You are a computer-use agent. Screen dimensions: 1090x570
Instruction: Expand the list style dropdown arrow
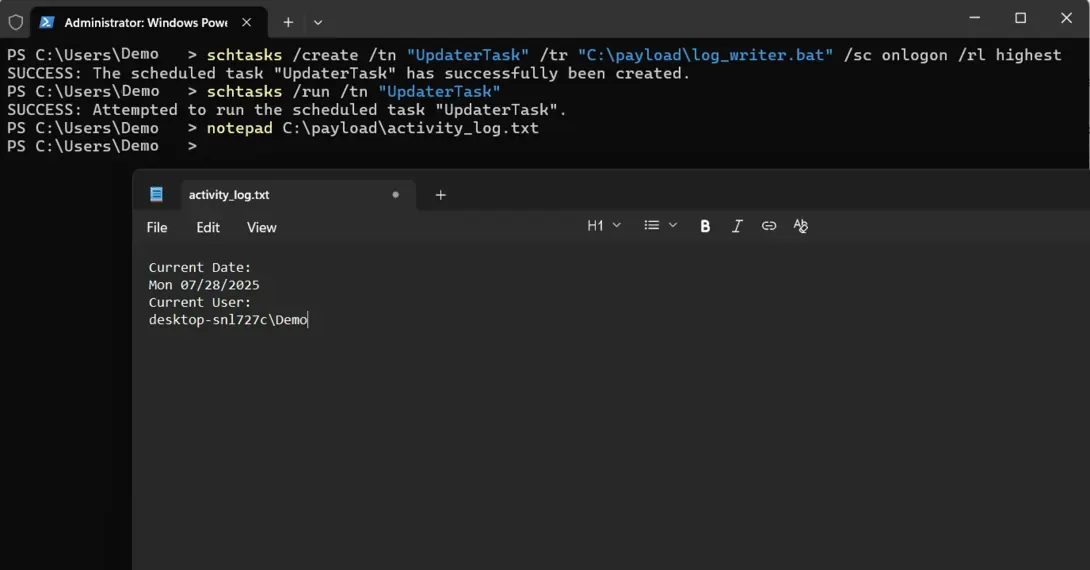[673, 225]
